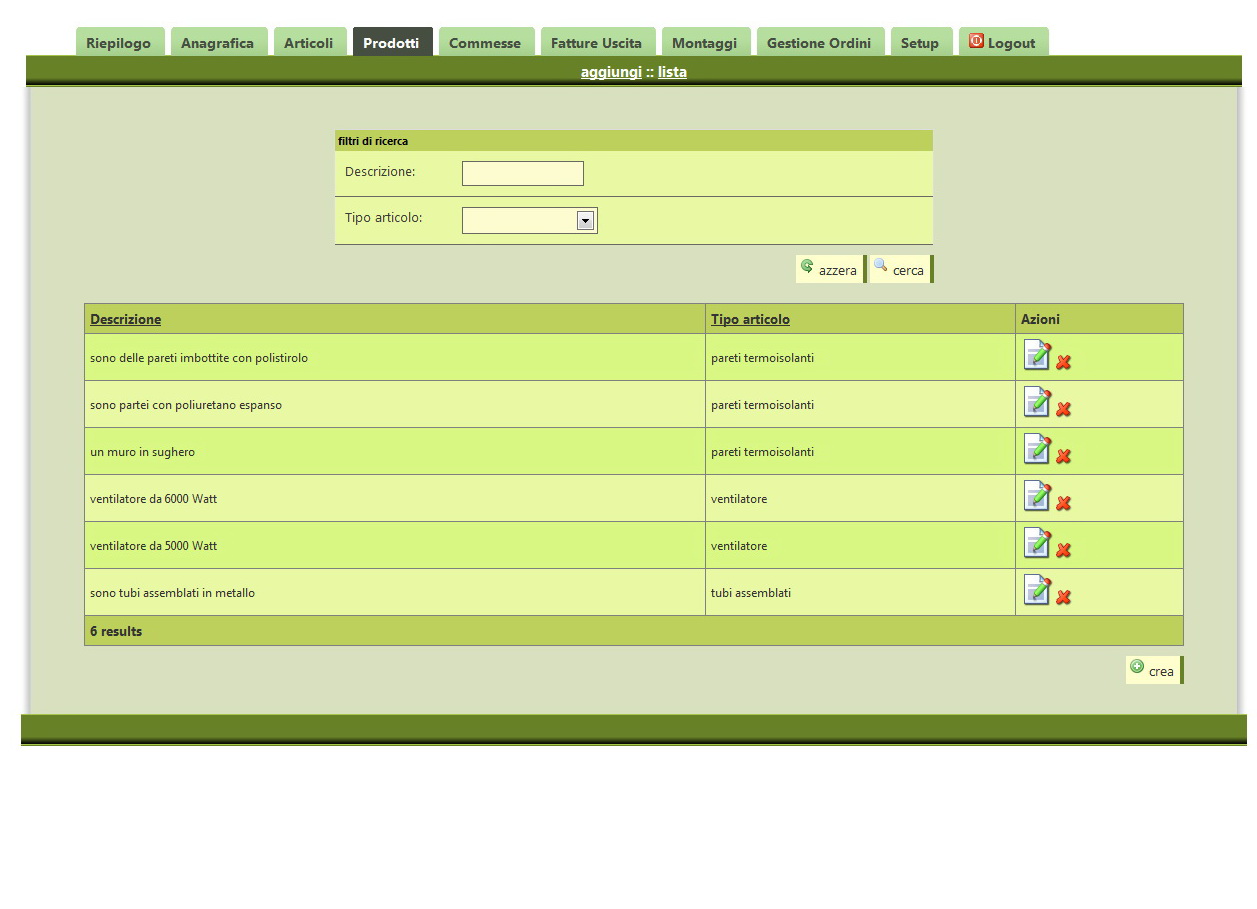The image size is (1257, 909).
Task: Select the 'lista' link
Action: pyautogui.click(x=671, y=71)
